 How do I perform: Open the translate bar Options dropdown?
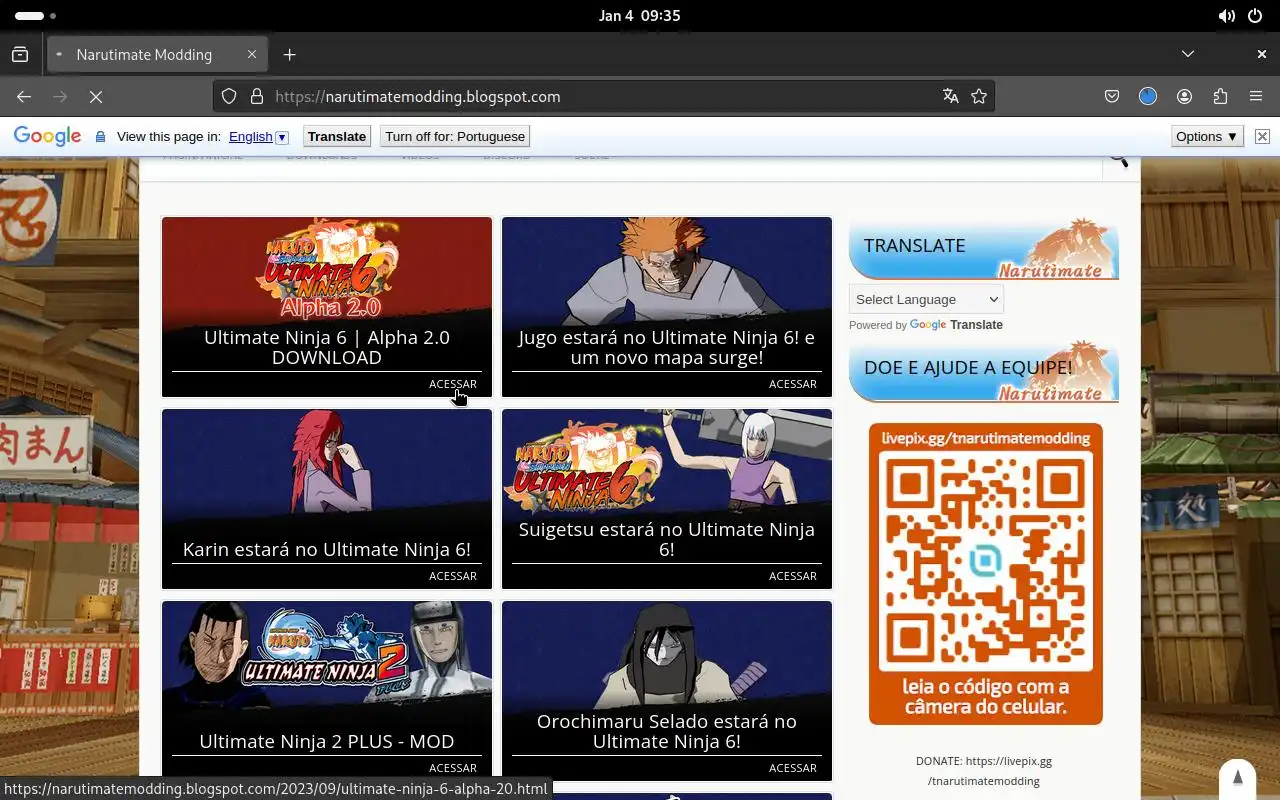[1207, 136]
